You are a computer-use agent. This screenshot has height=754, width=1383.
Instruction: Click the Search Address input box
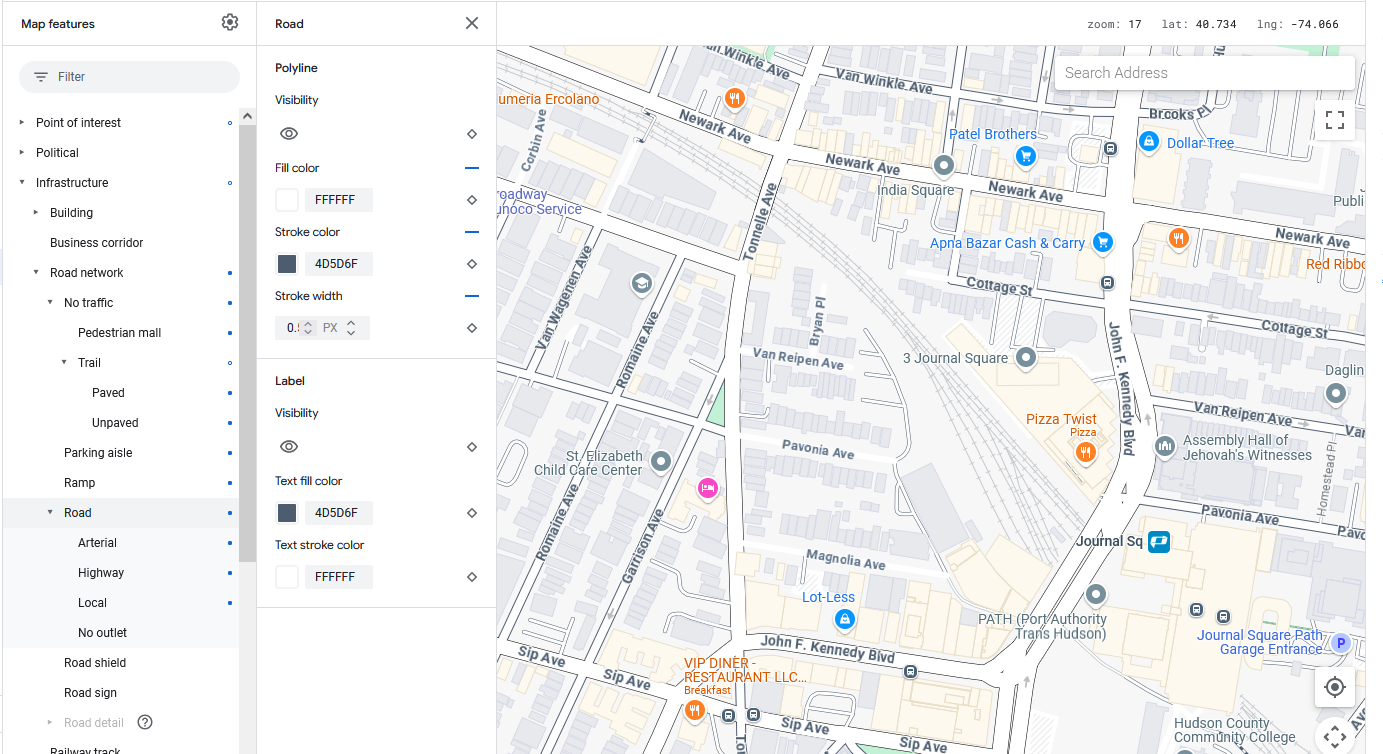[1204, 73]
